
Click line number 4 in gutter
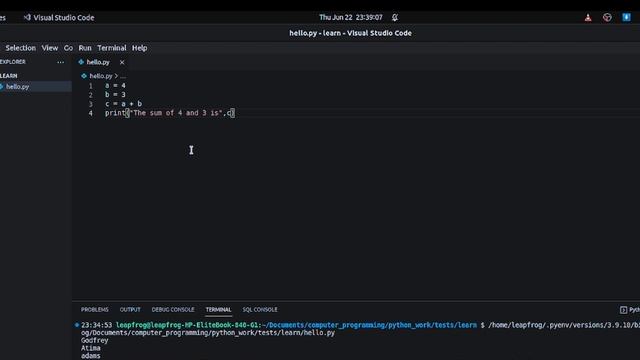tap(91, 113)
